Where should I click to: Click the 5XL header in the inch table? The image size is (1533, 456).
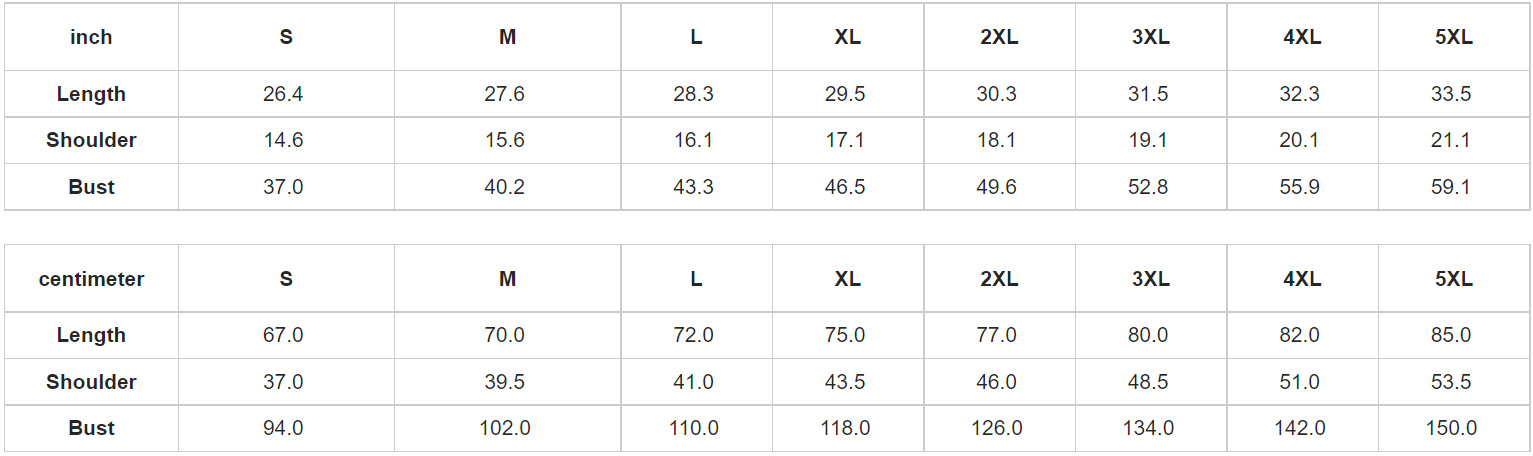1453,38
